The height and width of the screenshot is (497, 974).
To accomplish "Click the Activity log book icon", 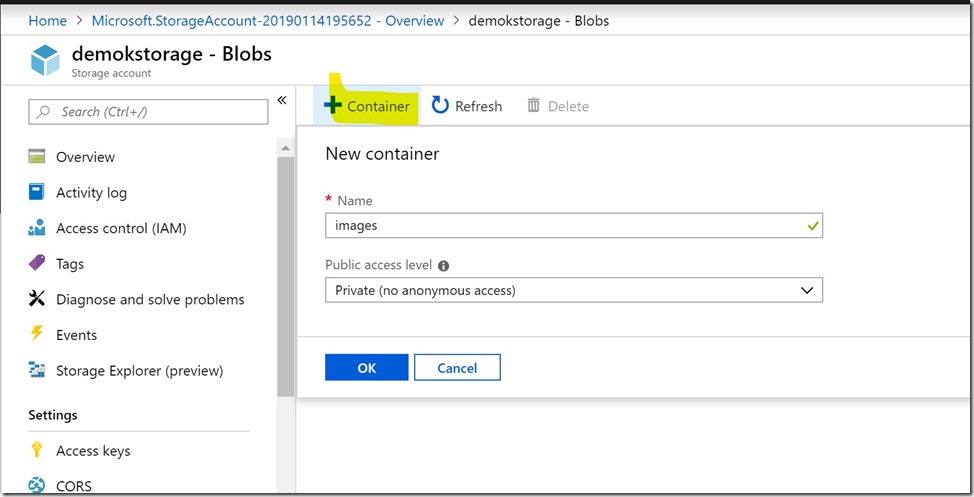I will point(37,191).
